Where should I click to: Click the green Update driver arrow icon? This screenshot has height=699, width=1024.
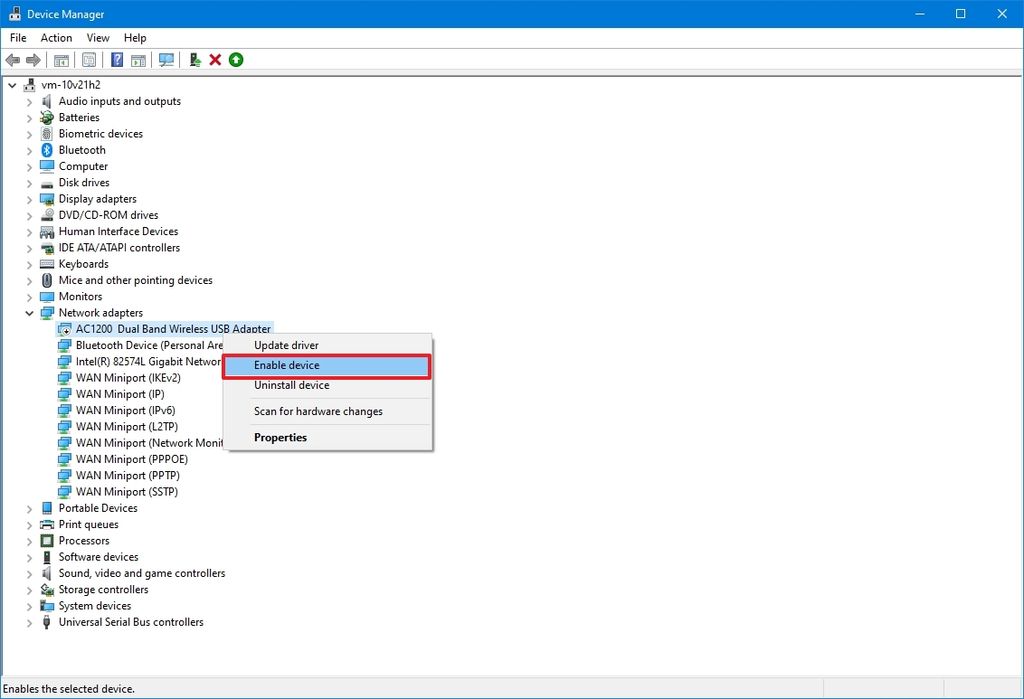click(236, 60)
